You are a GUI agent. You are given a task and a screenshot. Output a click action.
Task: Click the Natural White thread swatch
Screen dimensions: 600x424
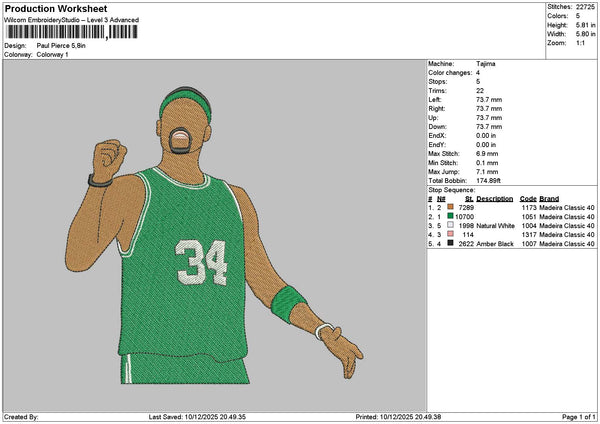point(450,225)
